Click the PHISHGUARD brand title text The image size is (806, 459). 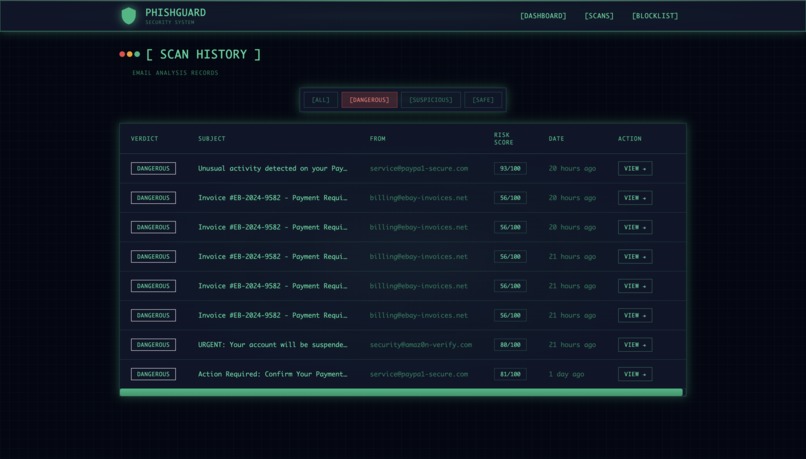(x=175, y=12)
